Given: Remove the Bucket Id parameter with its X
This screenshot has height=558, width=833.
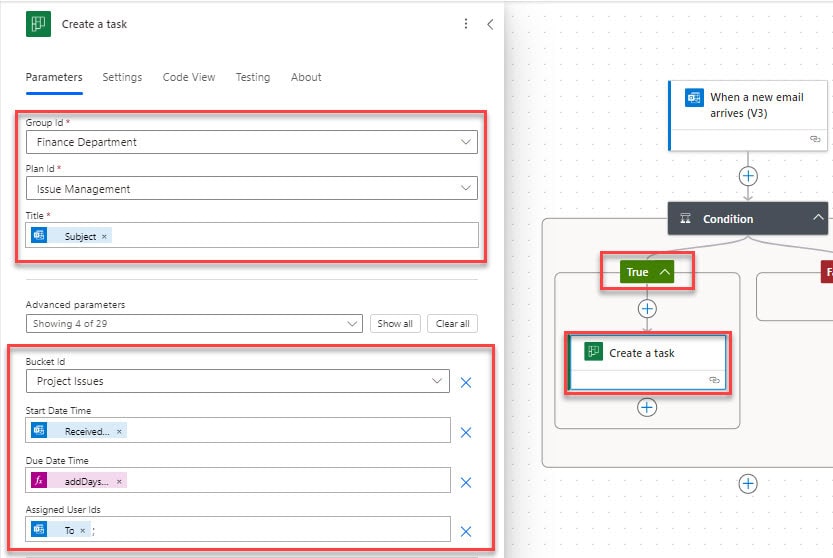Looking at the screenshot, I should (x=466, y=382).
